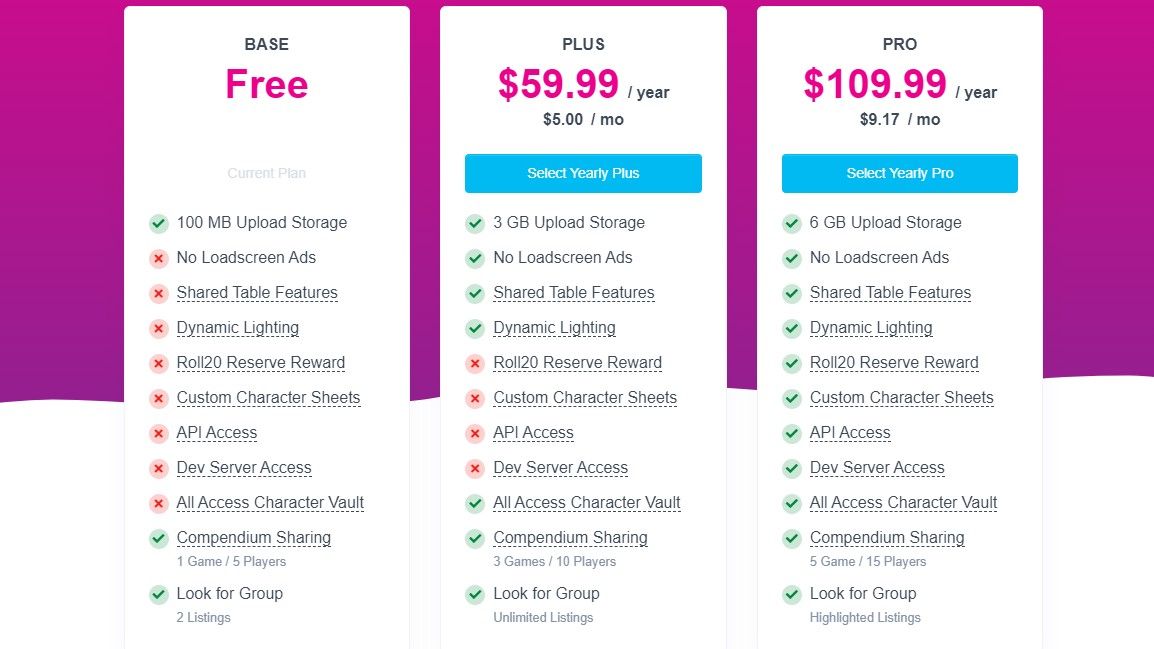Image resolution: width=1154 pixels, height=649 pixels.
Task: Click the red X beside Plus Custom Character Sheets
Action: (x=475, y=398)
